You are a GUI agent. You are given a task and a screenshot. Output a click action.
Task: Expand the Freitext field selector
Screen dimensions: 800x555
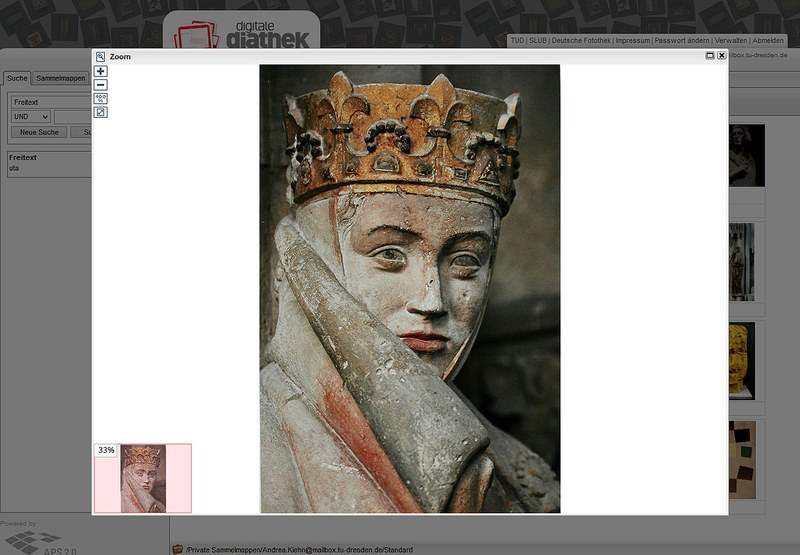[50, 102]
